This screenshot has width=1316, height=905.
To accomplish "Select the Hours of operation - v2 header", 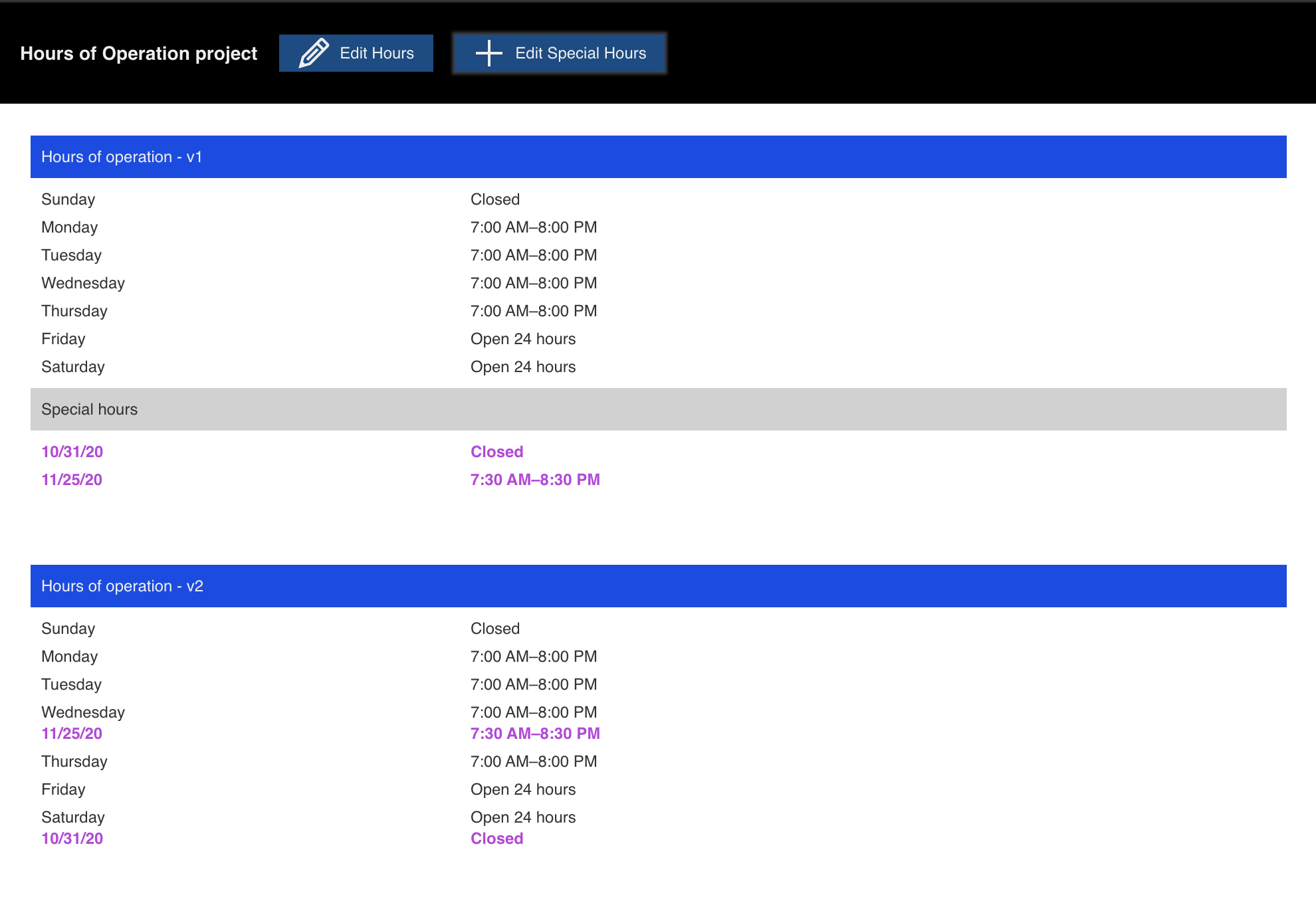I will point(122,586).
